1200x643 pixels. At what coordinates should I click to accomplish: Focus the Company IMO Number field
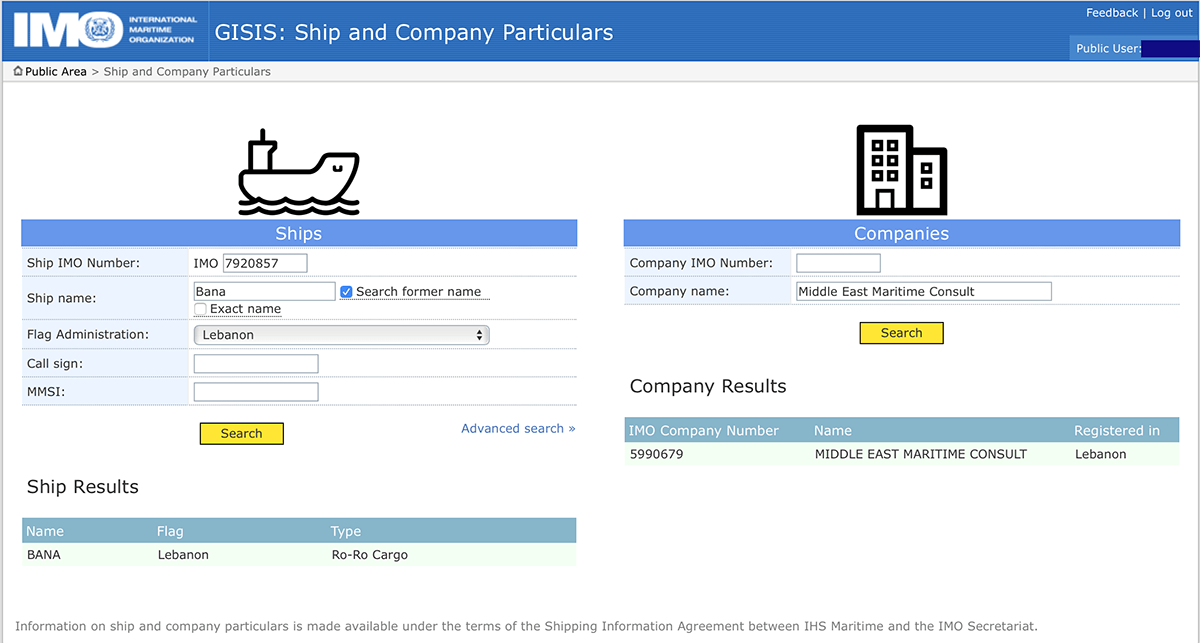[838, 263]
